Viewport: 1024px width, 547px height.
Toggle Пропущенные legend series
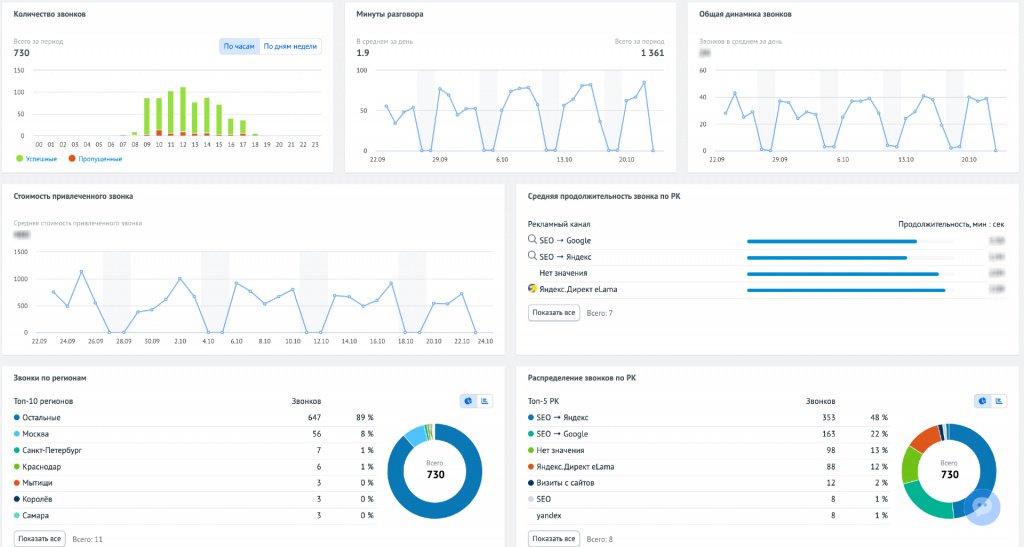click(x=95, y=159)
